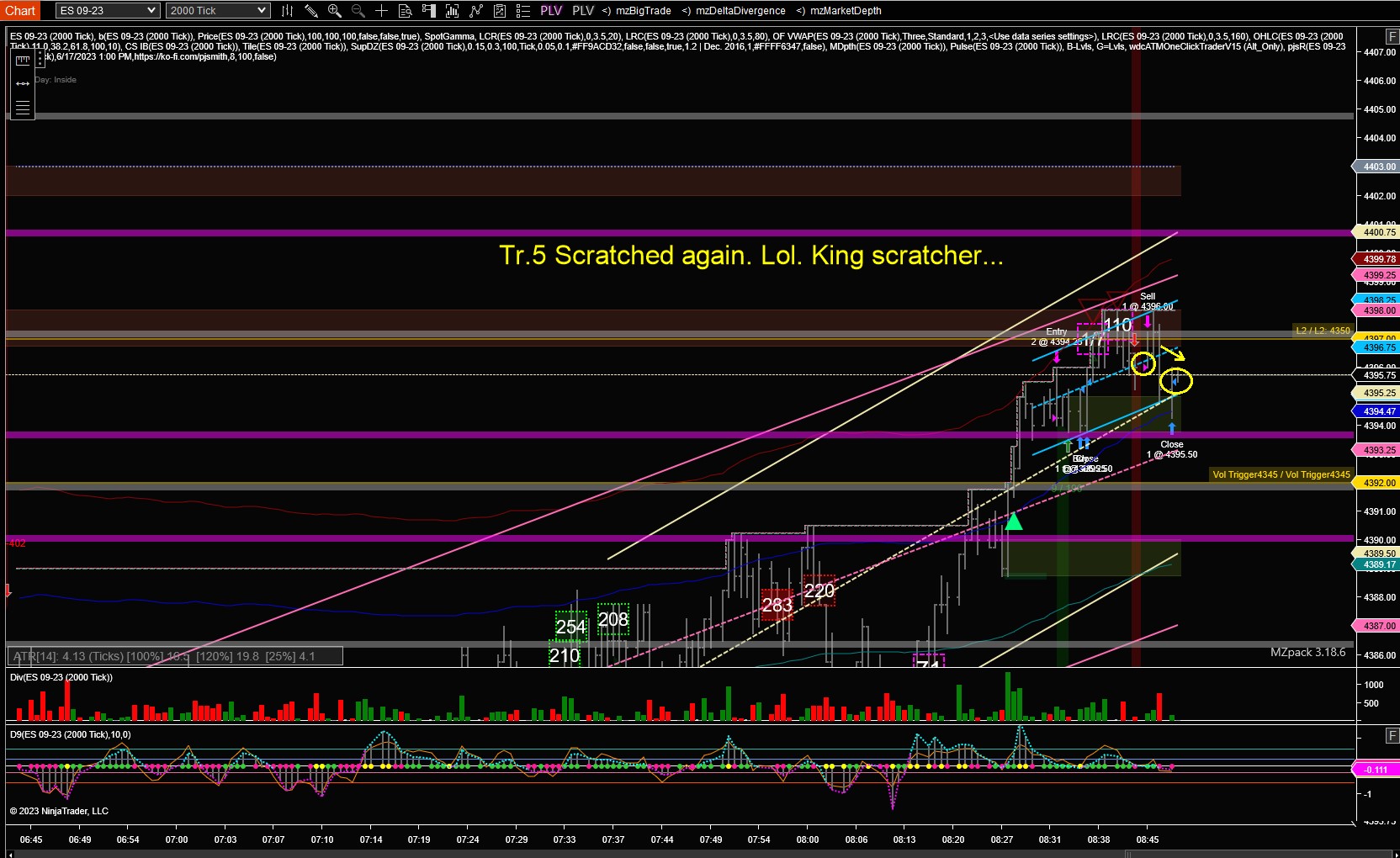Click the horizontal arrows icon in floating toolbar
Screen dimensions: 1400x858
point(23,83)
